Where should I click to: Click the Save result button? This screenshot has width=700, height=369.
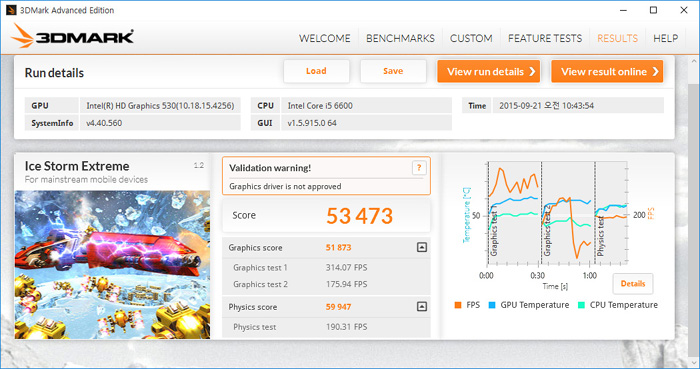[x=393, y=71]
